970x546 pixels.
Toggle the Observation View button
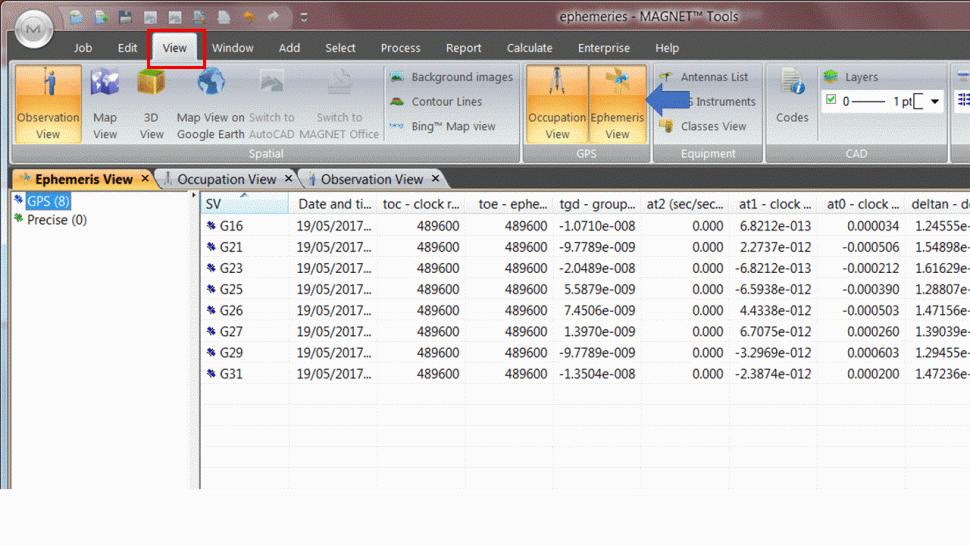click(48, 104)
